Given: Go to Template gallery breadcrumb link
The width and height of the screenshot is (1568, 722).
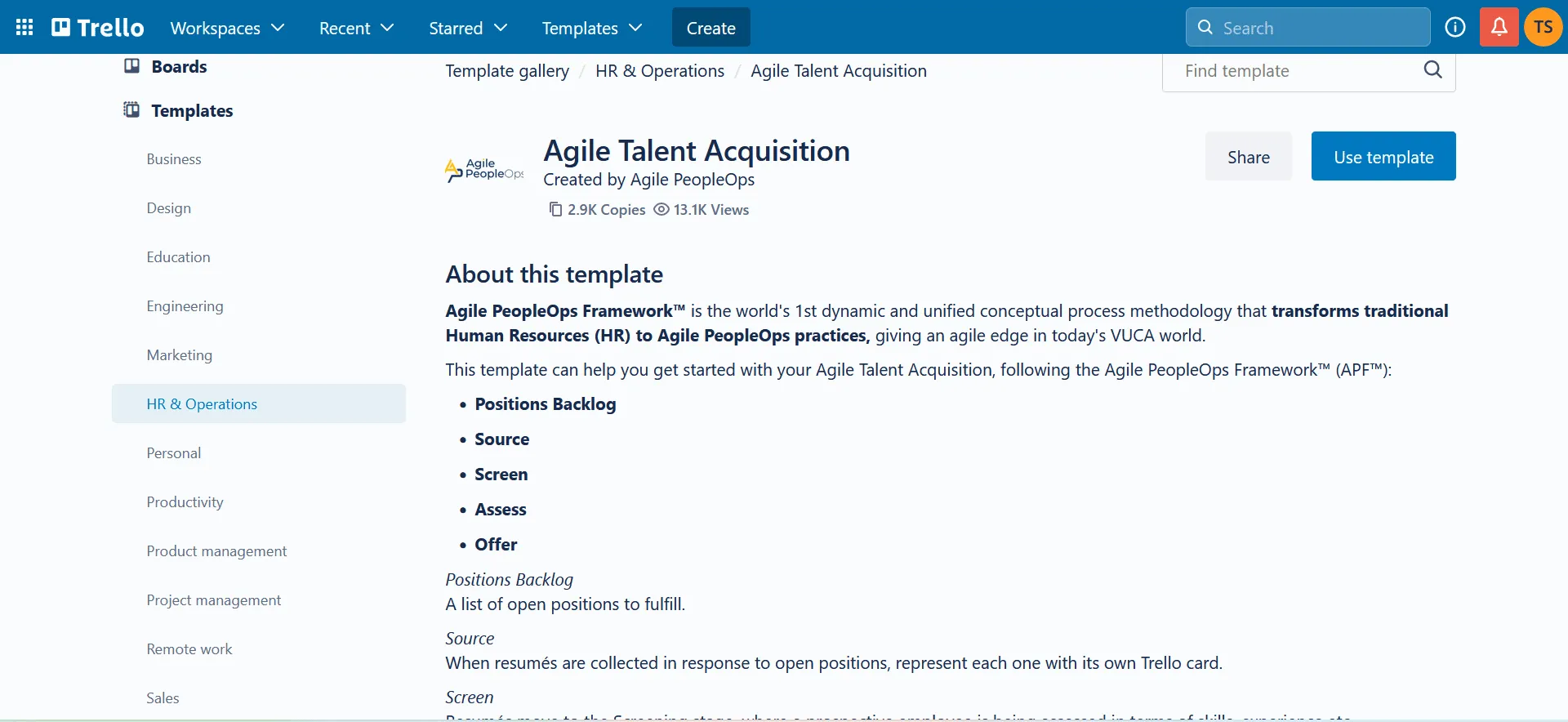Looking at the screenshot, I should [x=507, y=71].
